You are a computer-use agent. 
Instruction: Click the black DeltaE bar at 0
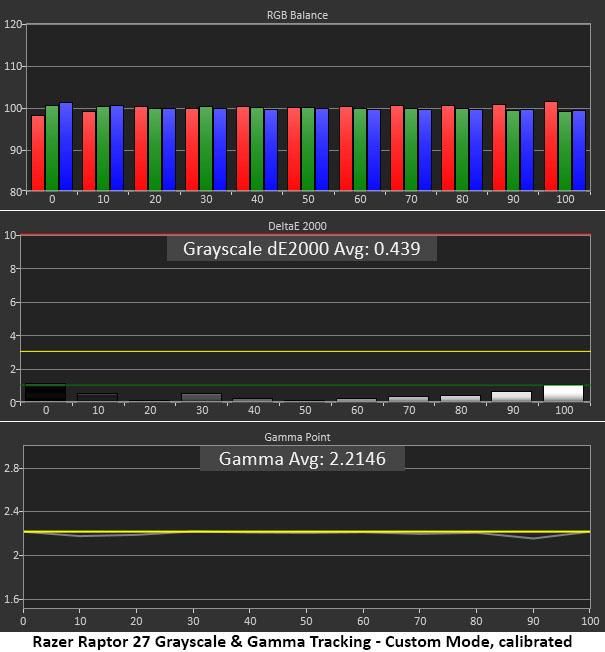45,392
